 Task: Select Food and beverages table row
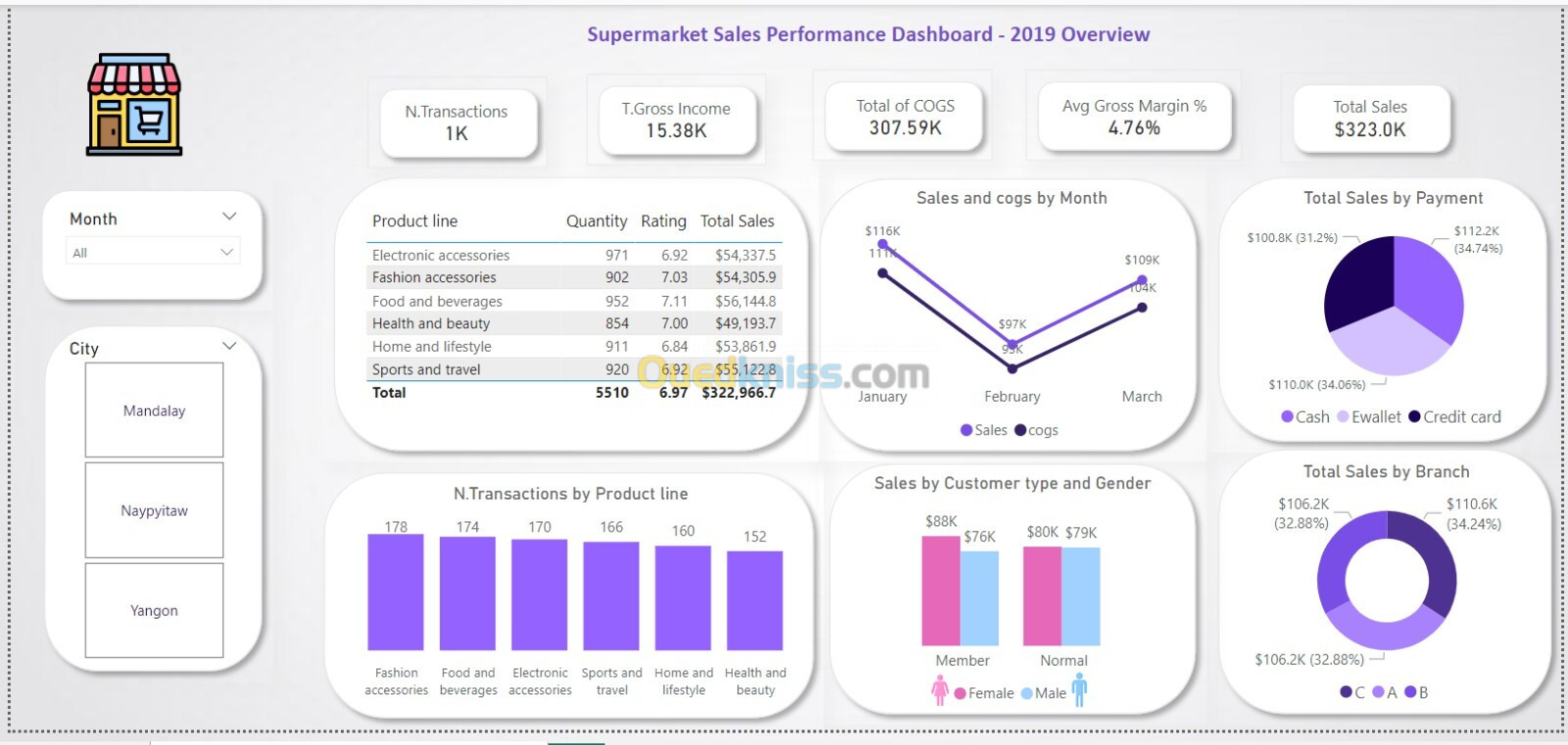pos(574,301)
